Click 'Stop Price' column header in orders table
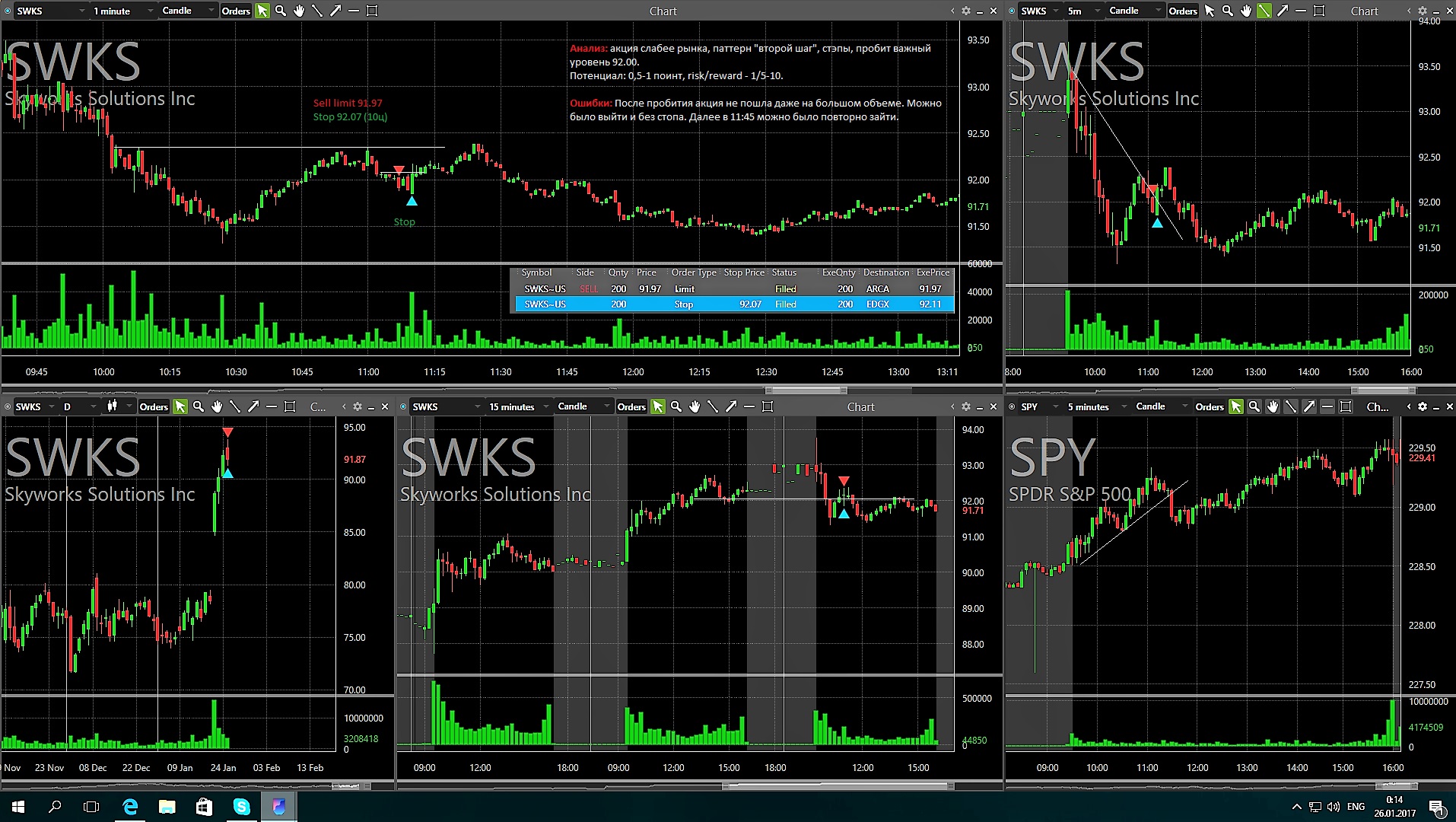Viewport: 1456px width, 822px height. tap(744, 272)
